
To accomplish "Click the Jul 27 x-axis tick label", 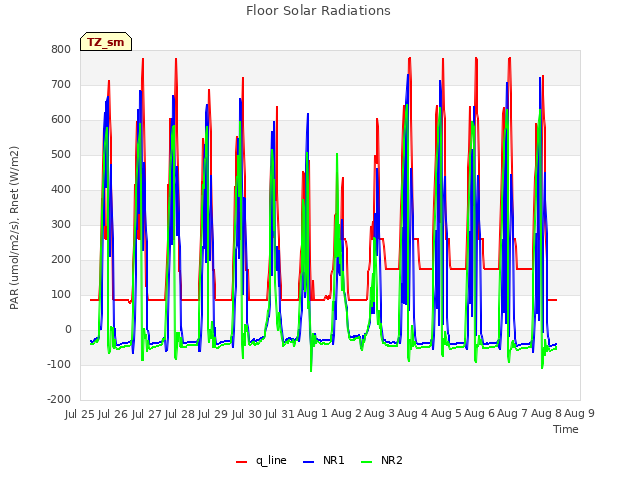I will [146, 414].
